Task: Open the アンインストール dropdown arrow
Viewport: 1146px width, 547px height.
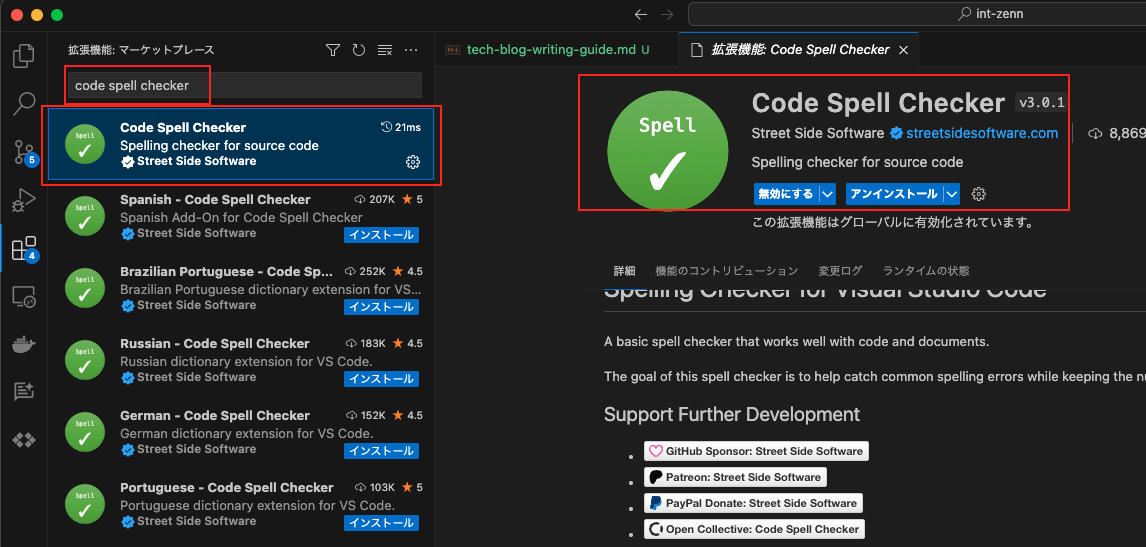Action: [951, 194]
